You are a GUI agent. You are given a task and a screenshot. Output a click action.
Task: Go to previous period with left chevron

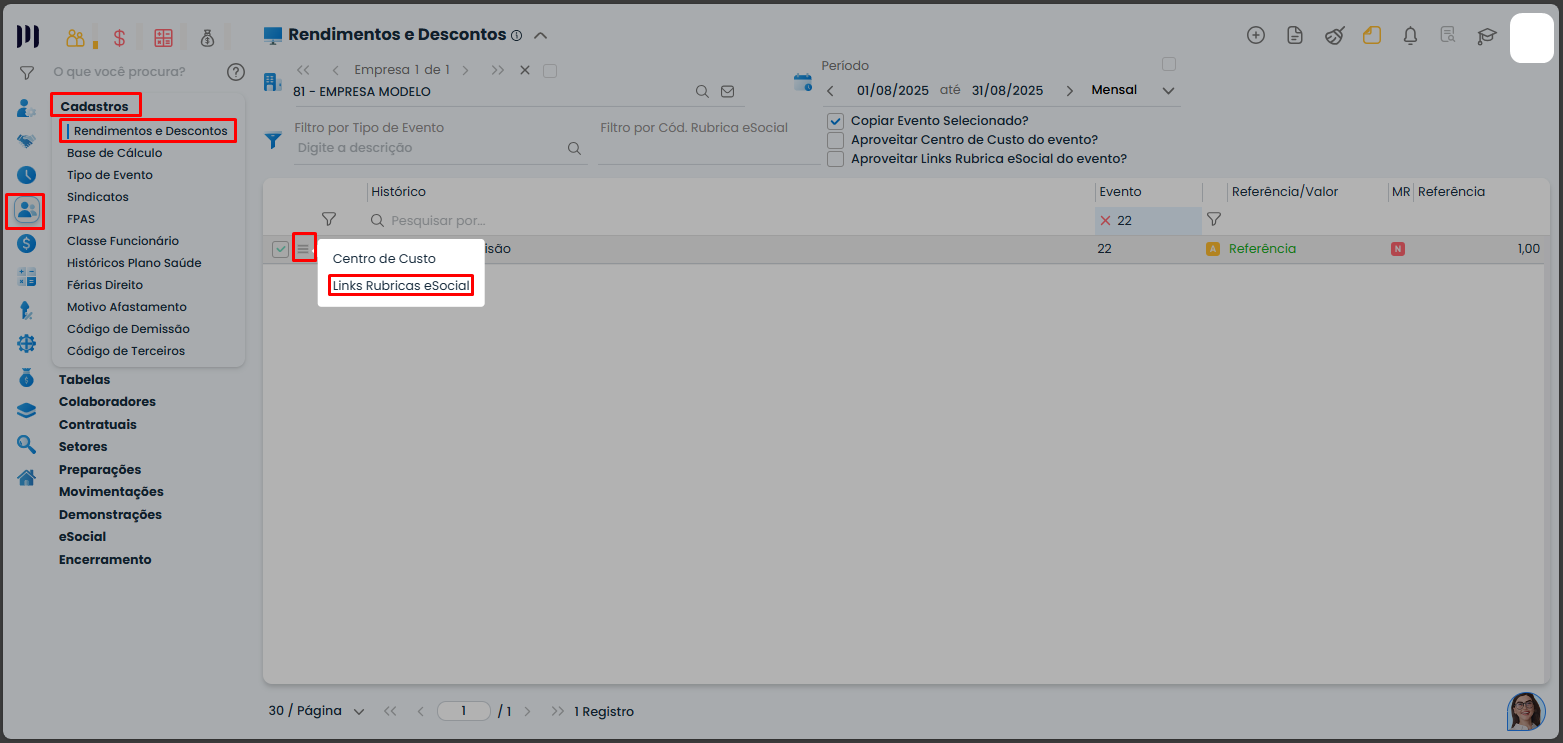[x=830, y=91]
